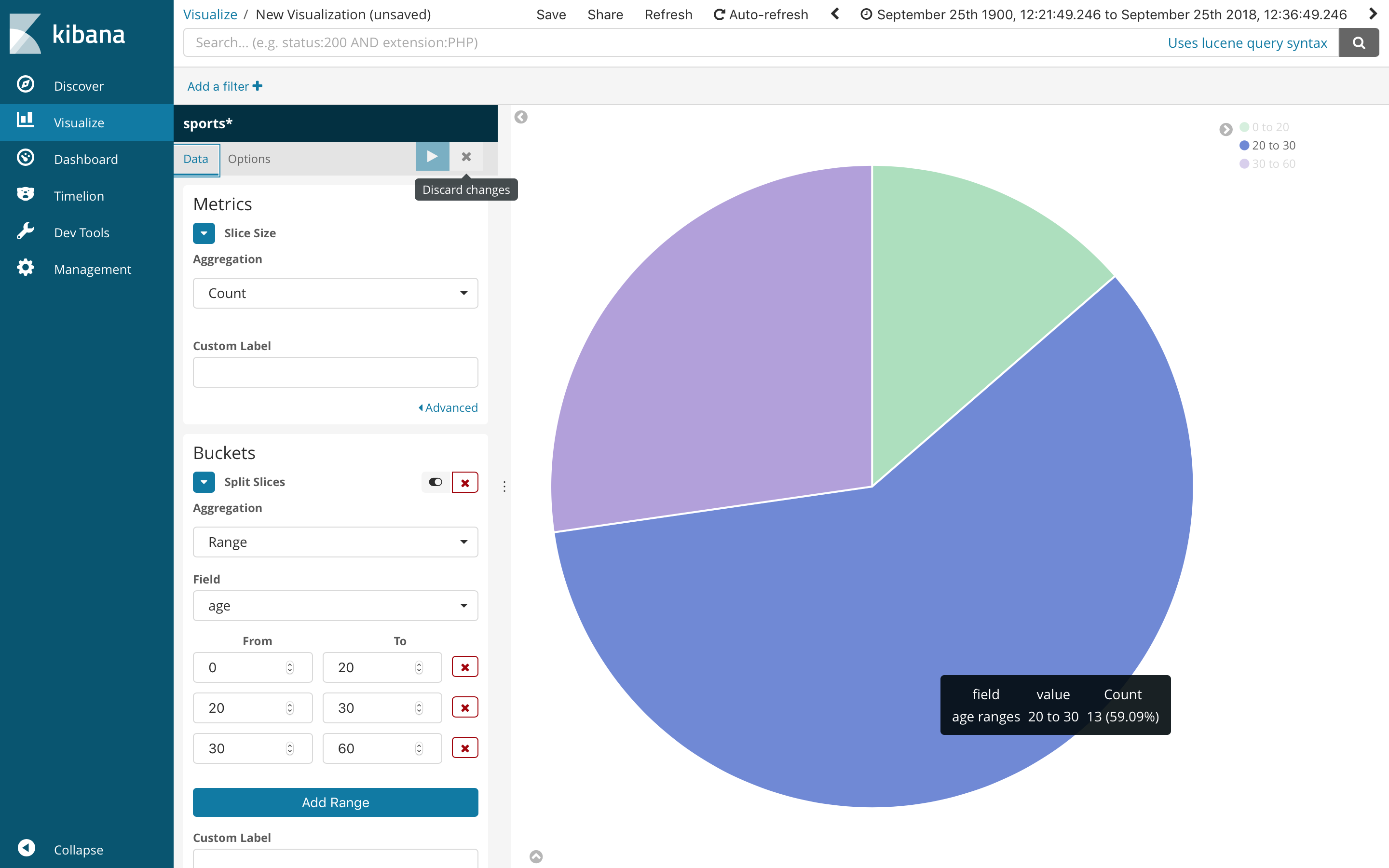Click the Add Range button
The image size is (1389, 868).
pyautogui.click(x=335, y=802)
